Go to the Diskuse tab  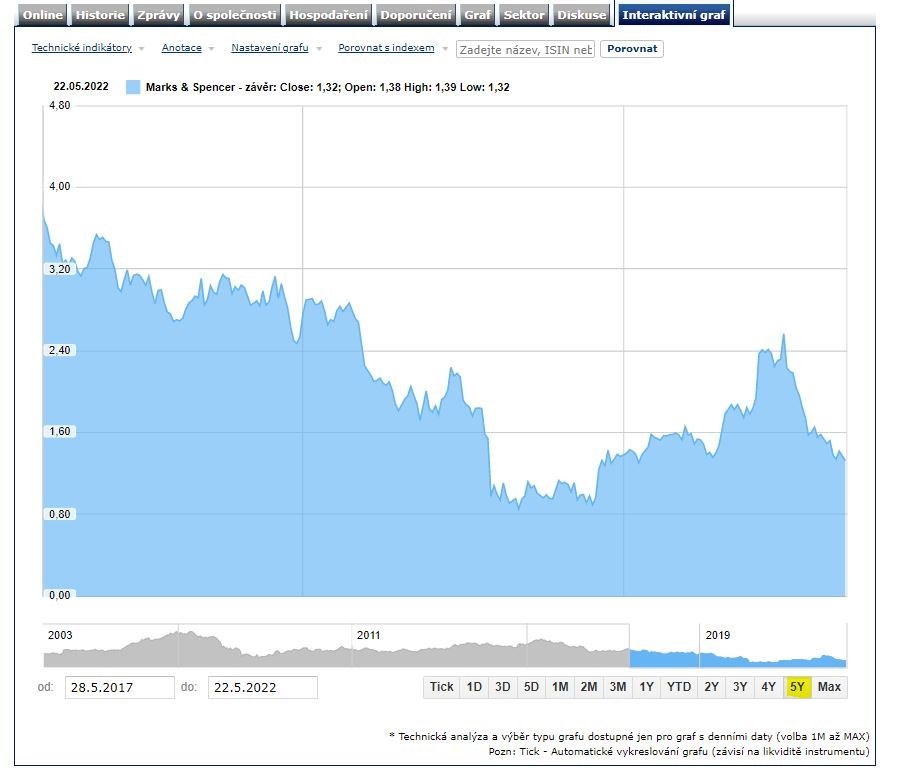click(x=582, y=15)
